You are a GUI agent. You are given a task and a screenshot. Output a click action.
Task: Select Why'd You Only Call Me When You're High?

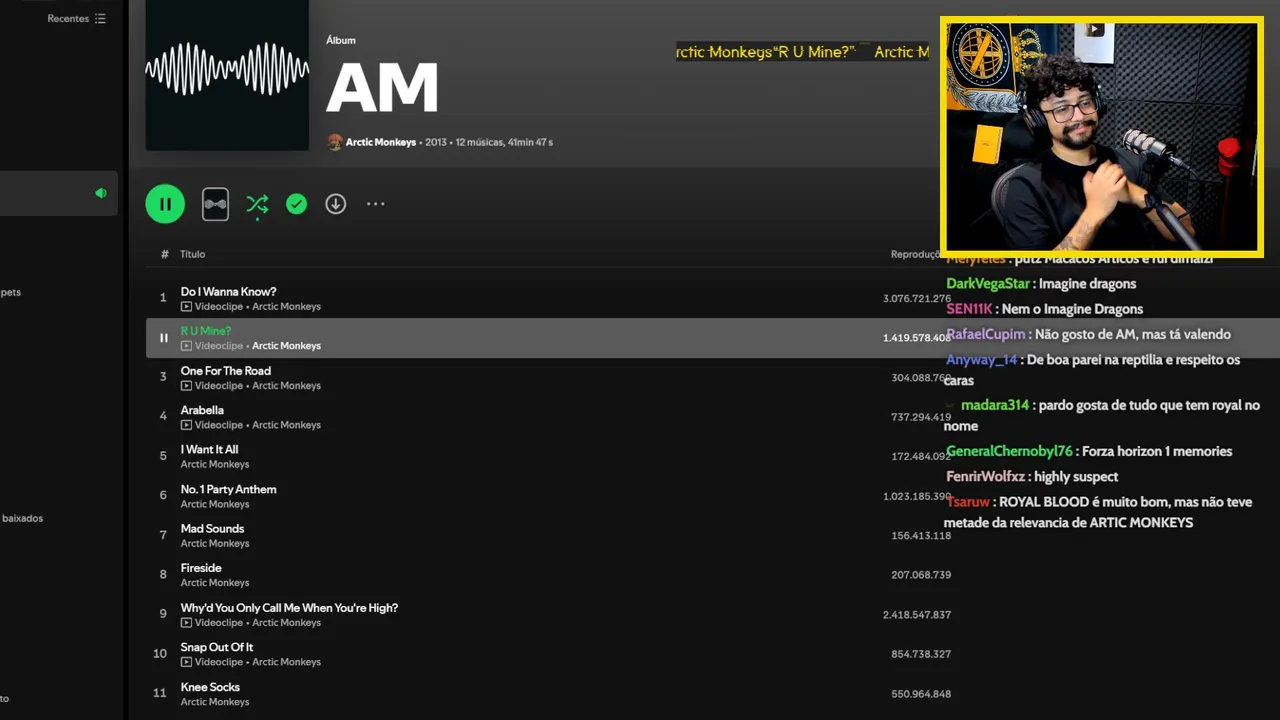click(289, 608)
